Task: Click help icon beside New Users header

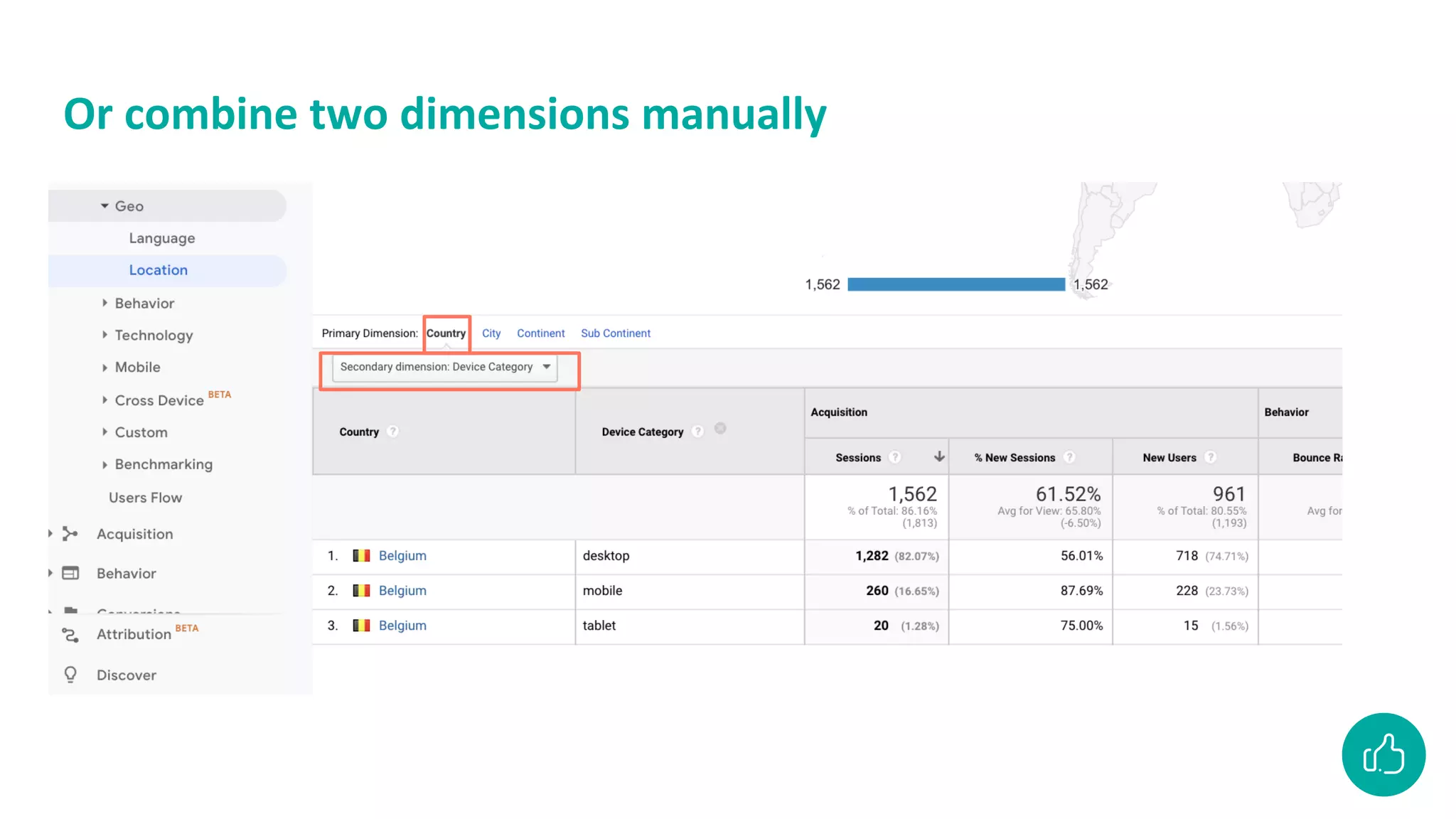Action: click(x=1211, y=457)
